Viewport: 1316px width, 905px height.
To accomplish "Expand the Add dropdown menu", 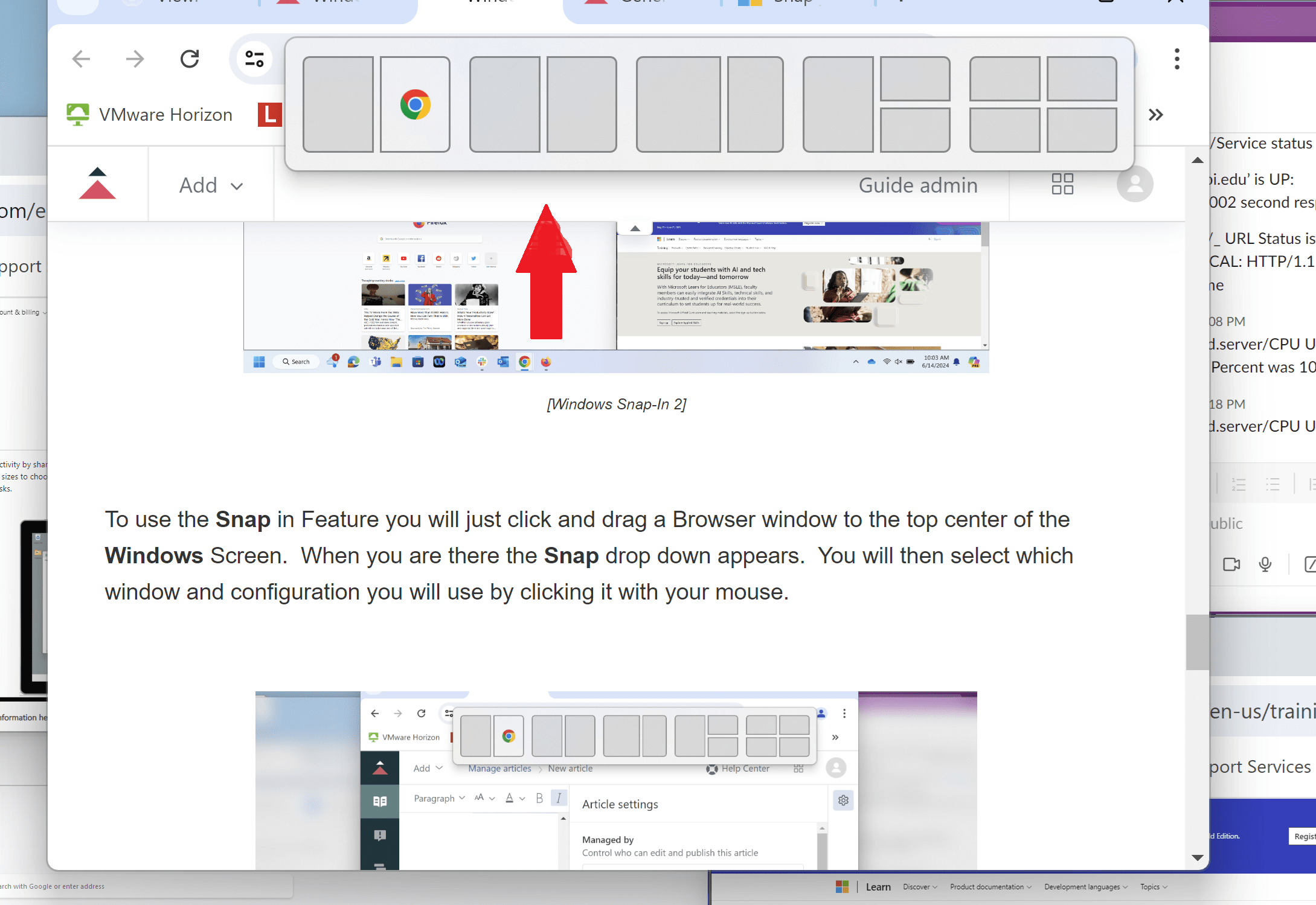I will coord(211,185).
